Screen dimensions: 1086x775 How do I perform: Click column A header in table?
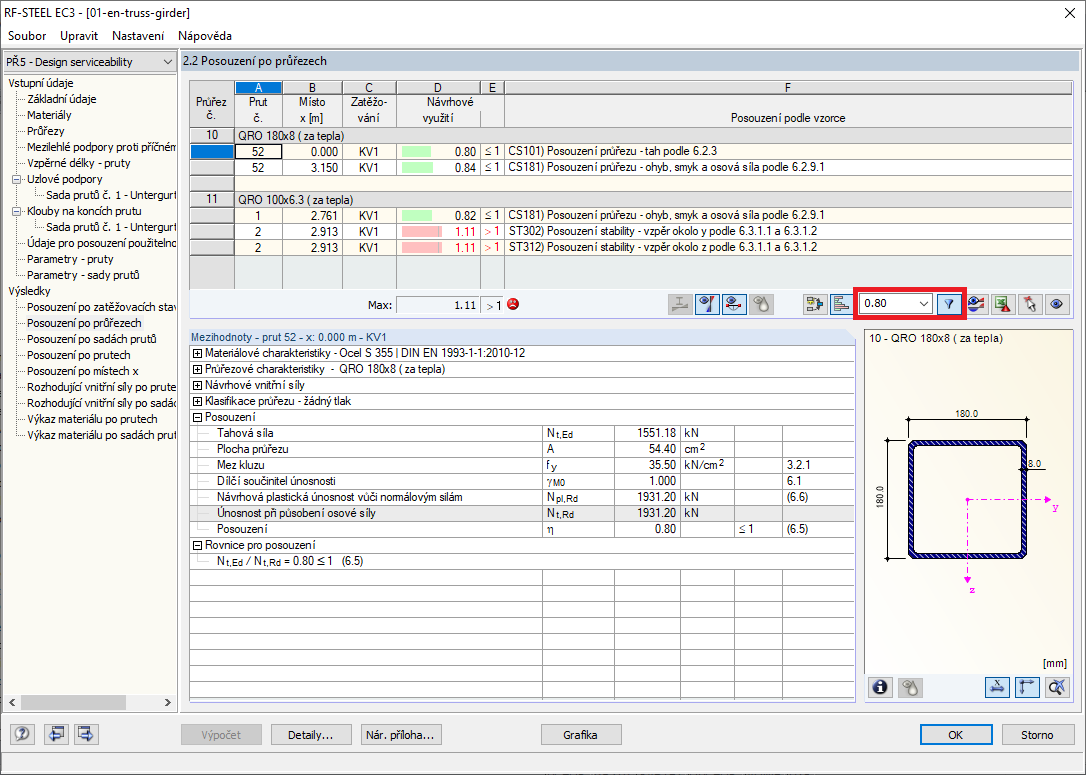point(258,88)
